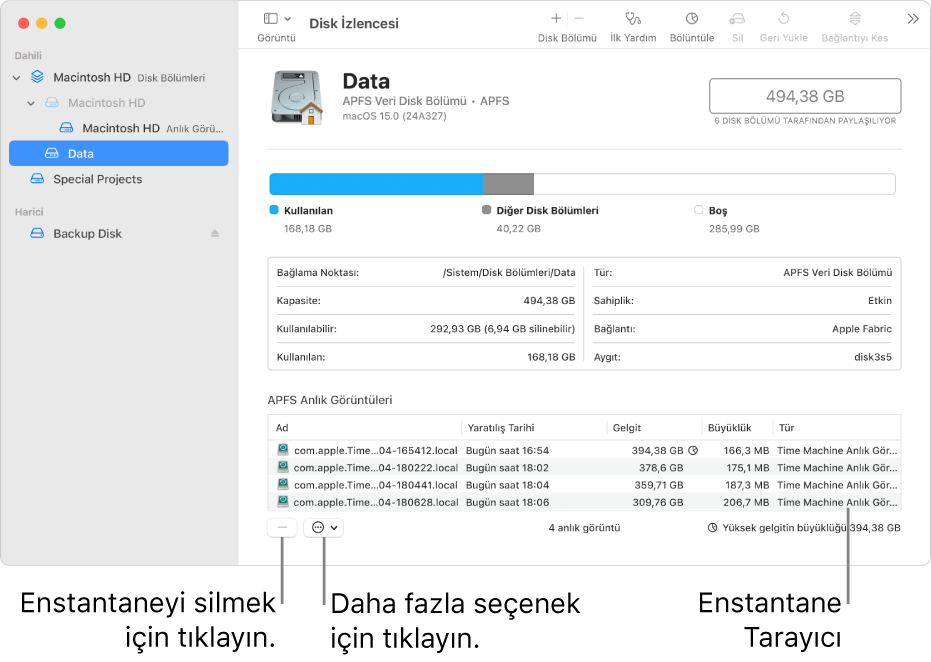This screenshot has height=662, width=931.
Task: Click the Apple Fabric connection value
Action: pyautogui.click(x=862, y=329)
